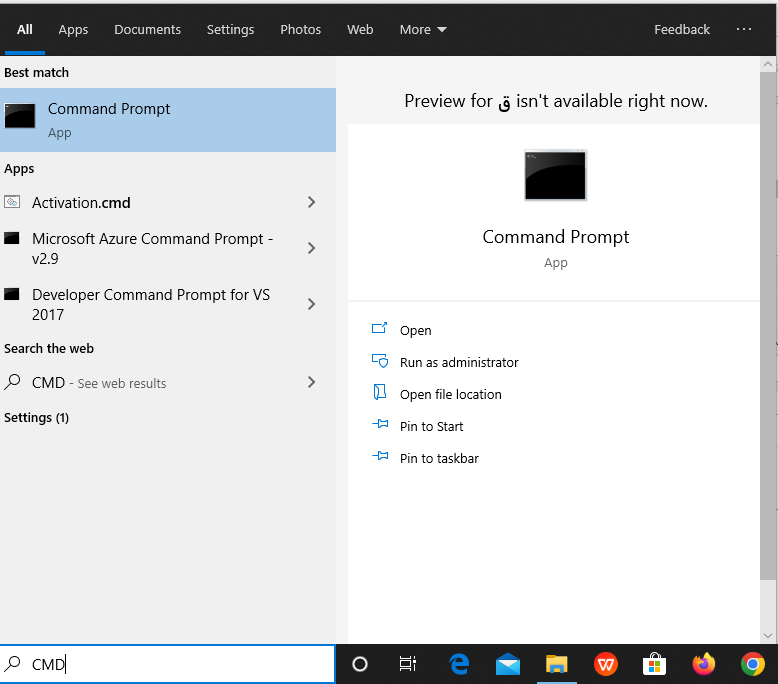The height and width of the screenshot is (684, 778).
Task: Click the preview pane vertical scrollbar thumb
Action: tap(768, 325)
